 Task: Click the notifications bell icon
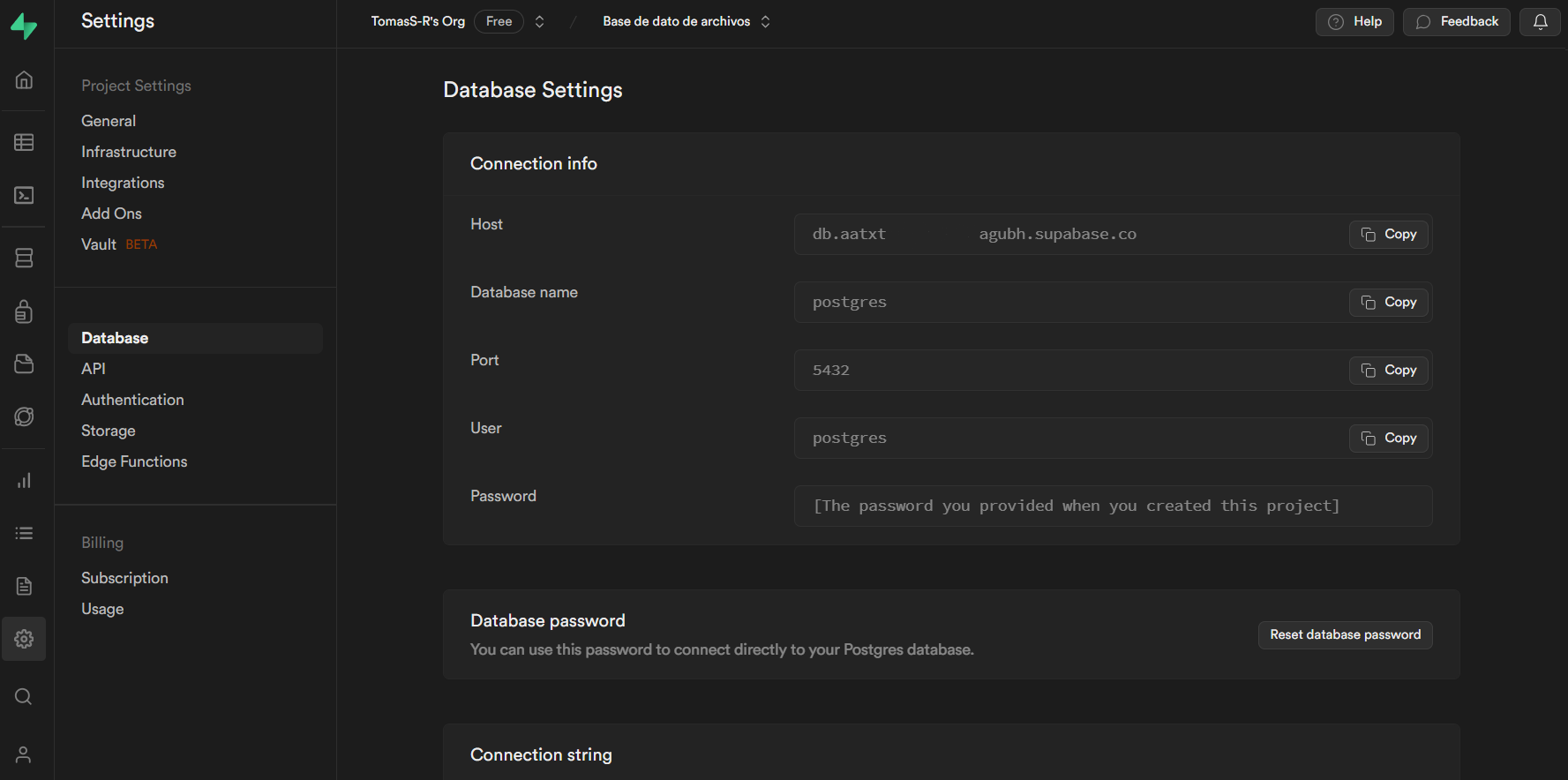pyautogui.click(x=1540, y=22)
